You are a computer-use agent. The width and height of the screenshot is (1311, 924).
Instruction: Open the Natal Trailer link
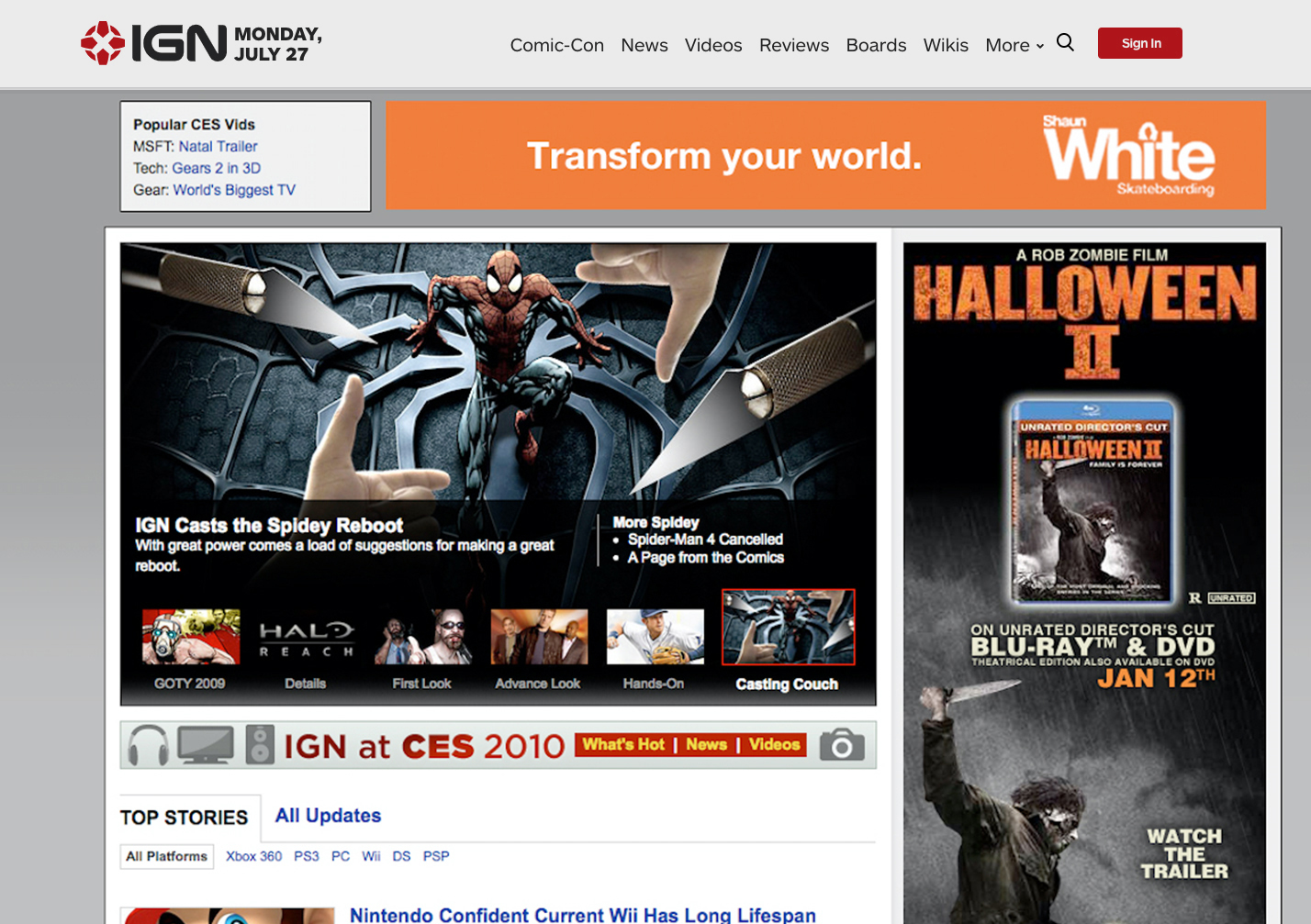pos(218,146)
